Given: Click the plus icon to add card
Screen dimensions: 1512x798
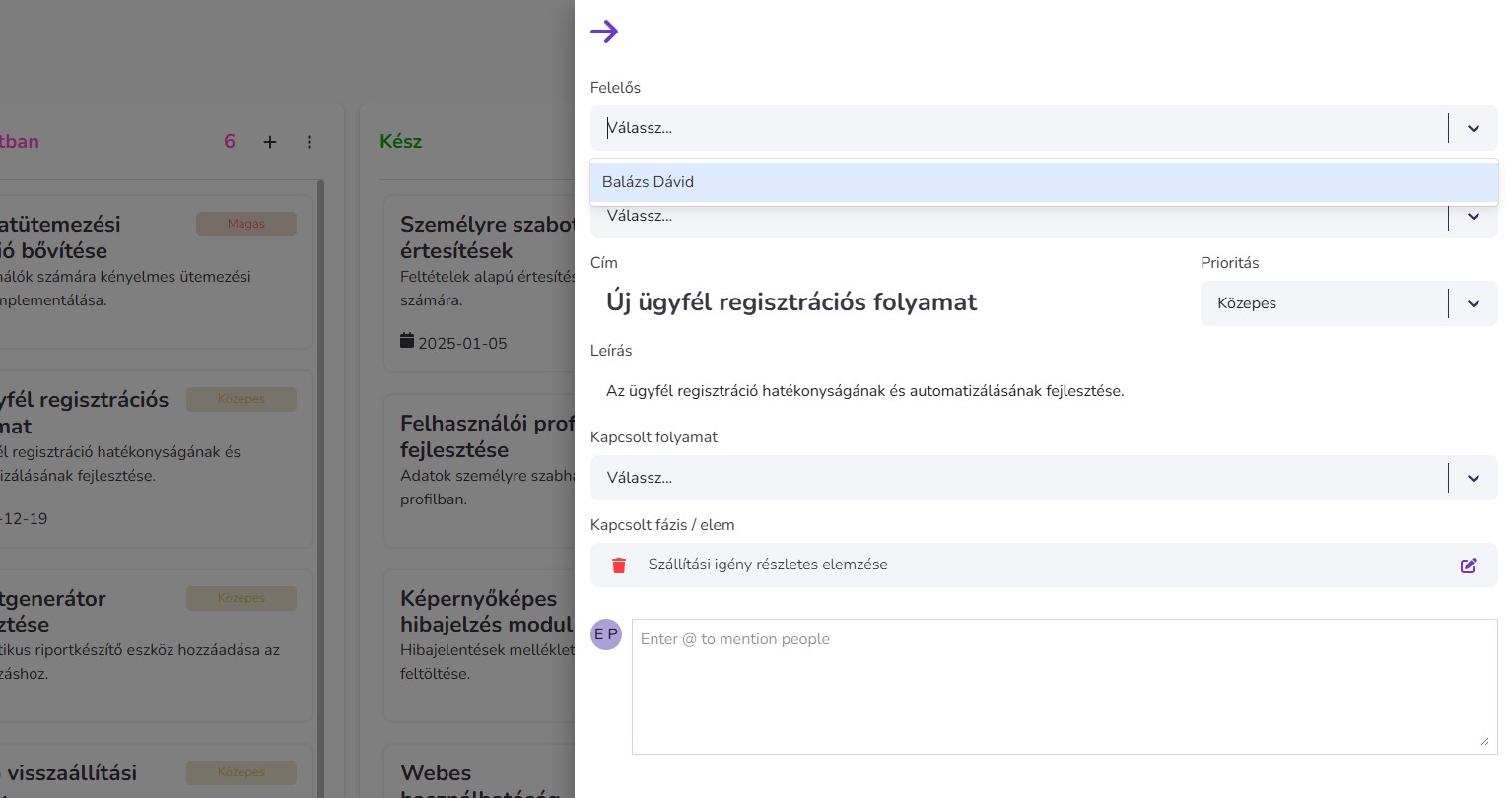Looking at the screenshot, I should pos(270,142).
